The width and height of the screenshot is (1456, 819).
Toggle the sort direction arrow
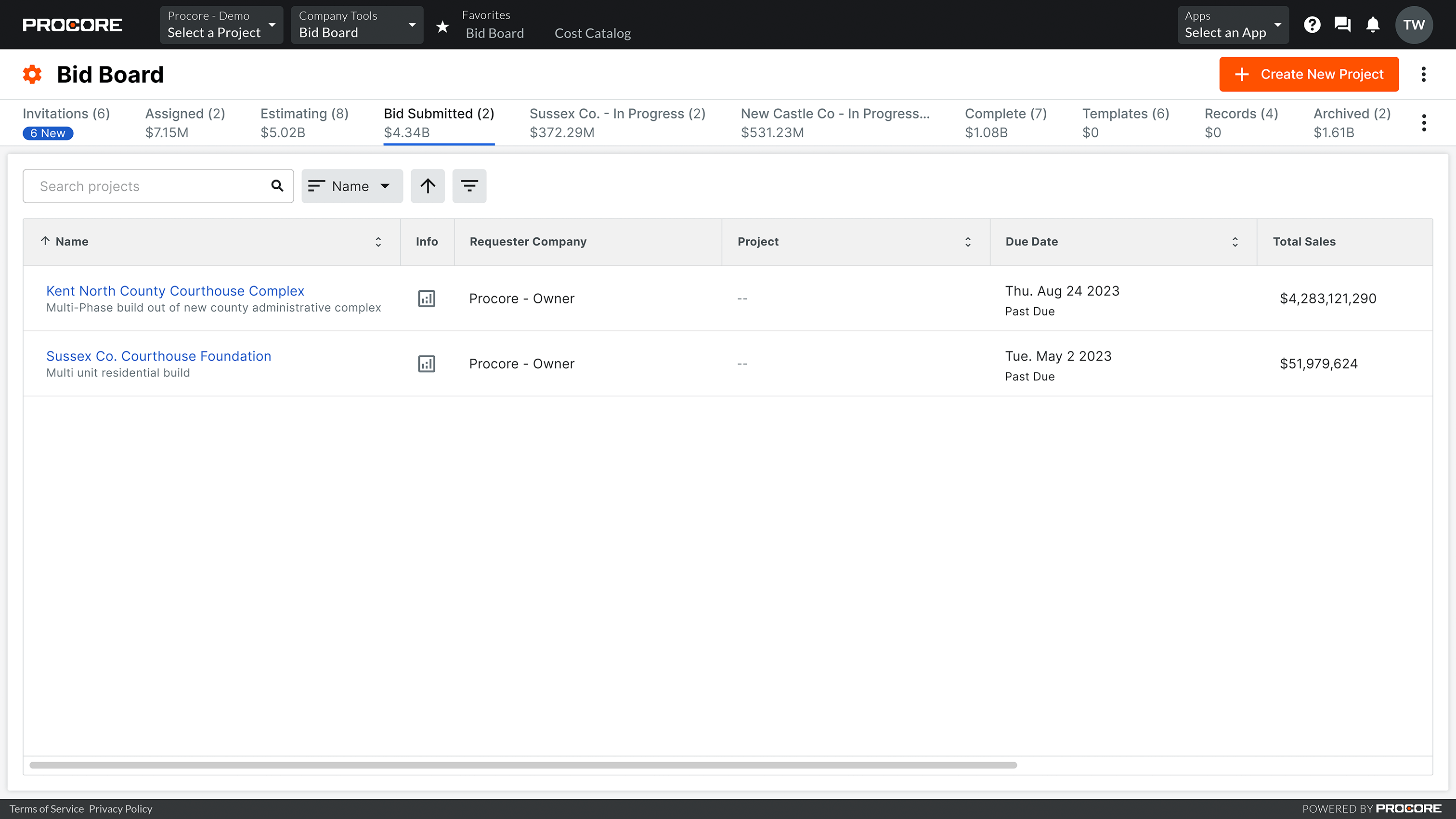[427, 186]
